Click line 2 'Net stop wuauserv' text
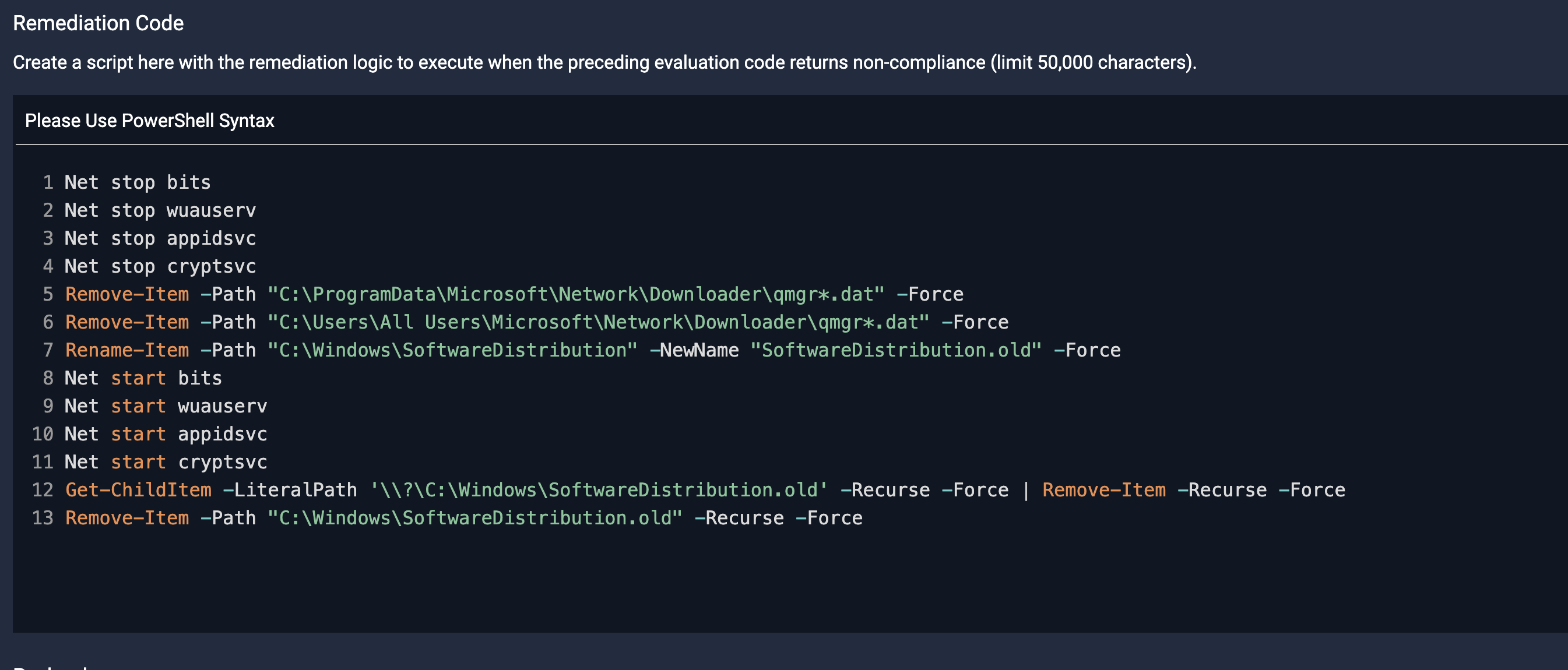The width and height of the screenshot is (1568, 670). [x=160, y=210]
